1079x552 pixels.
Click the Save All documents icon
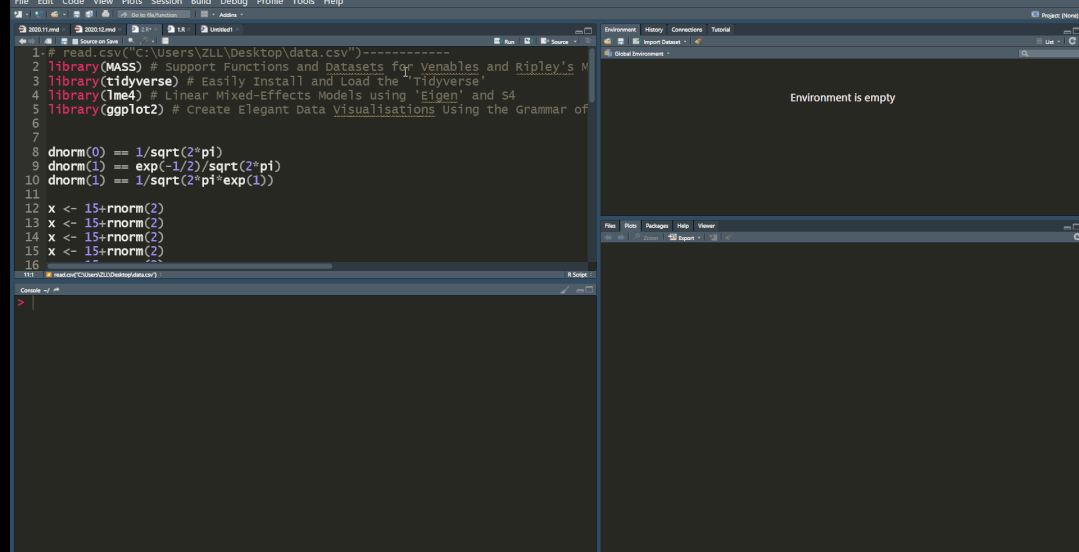[89, 14]
